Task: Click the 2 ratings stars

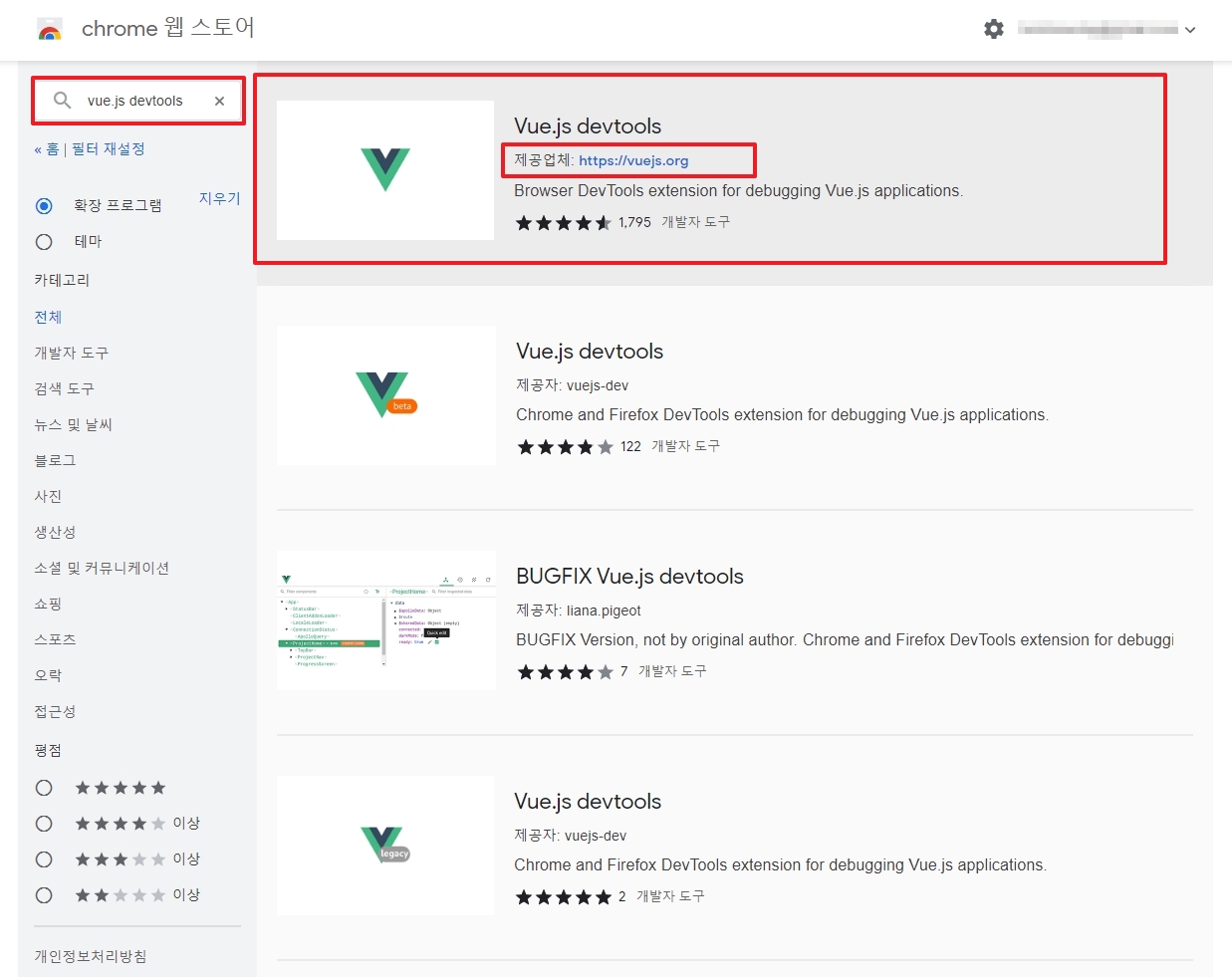Action: click(x=563, y=897)
